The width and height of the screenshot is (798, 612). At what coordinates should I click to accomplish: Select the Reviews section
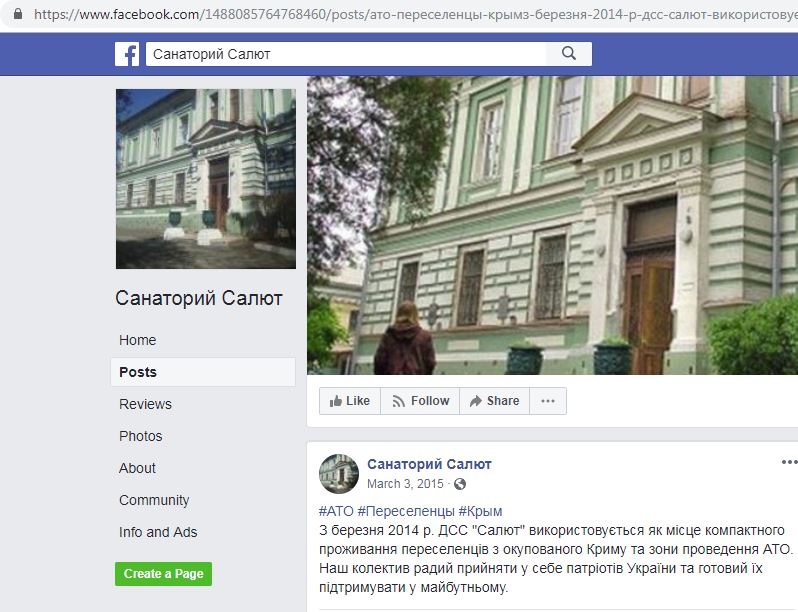(146, 404)
